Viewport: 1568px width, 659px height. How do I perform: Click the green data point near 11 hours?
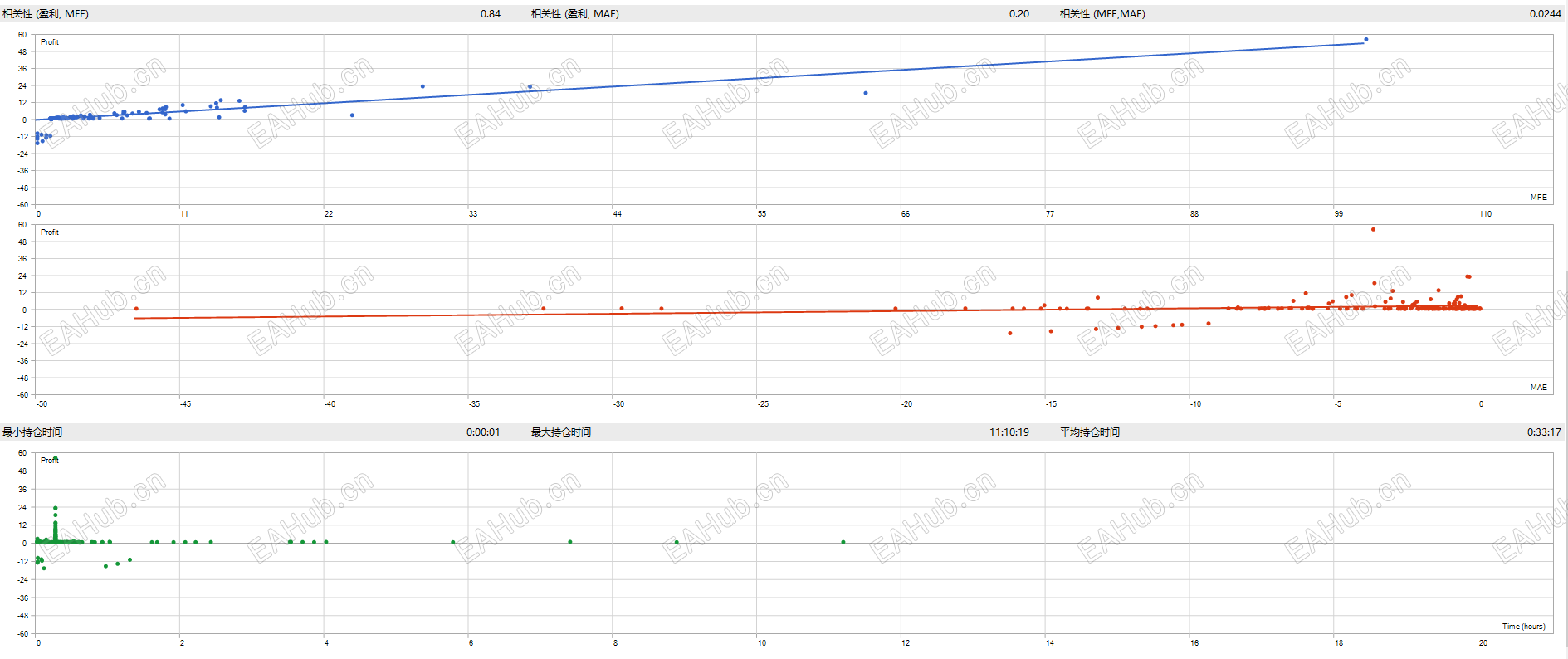click(843, 542)
